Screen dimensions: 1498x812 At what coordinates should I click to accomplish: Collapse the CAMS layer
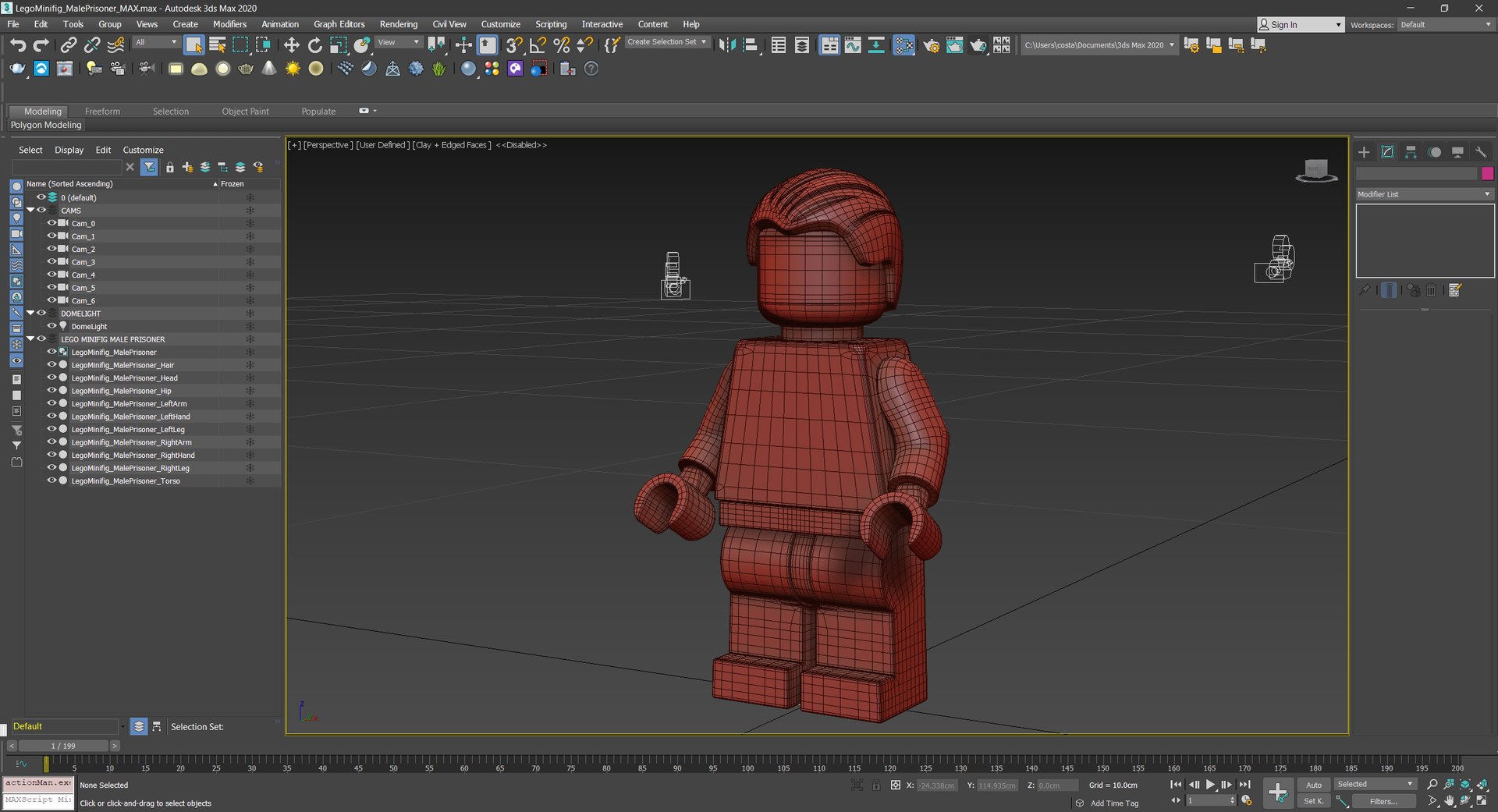[x=30, y=210]
